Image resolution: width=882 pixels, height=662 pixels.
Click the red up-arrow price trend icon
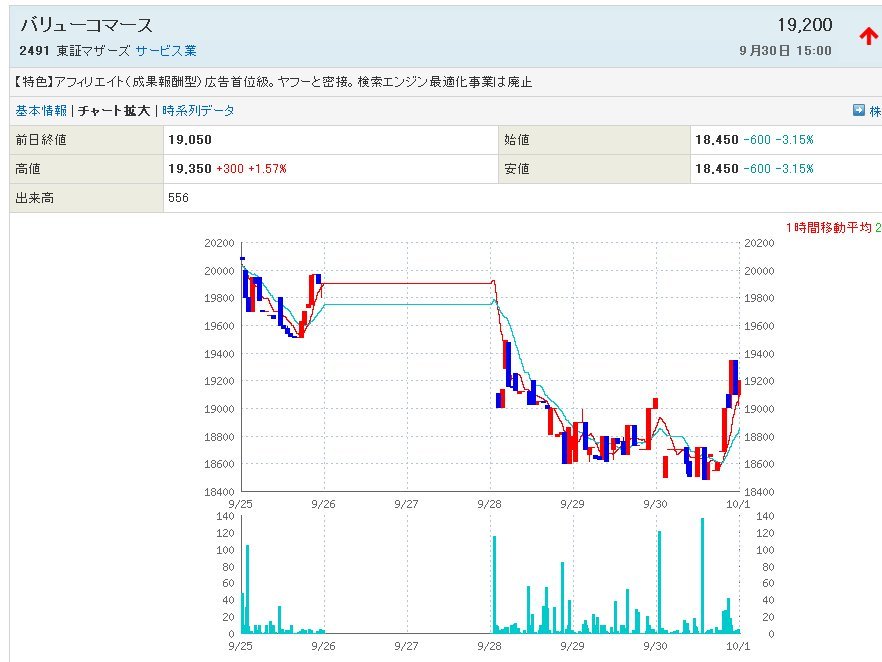click(868, 36)
